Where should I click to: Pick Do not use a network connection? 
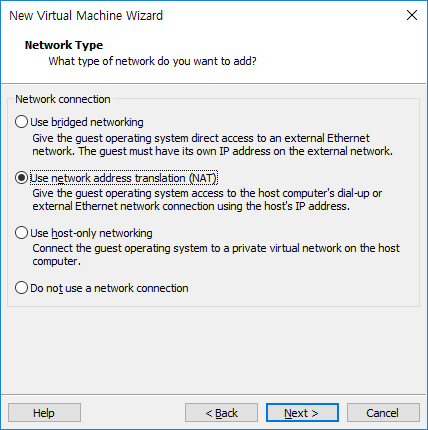pos(21,288)
